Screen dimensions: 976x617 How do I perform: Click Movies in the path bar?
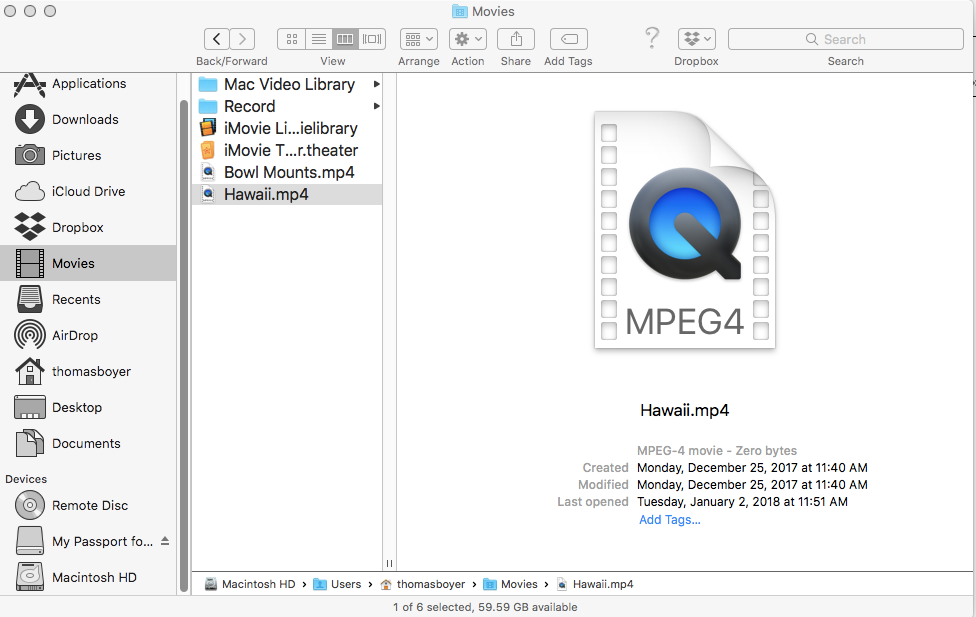click(510, 584)
